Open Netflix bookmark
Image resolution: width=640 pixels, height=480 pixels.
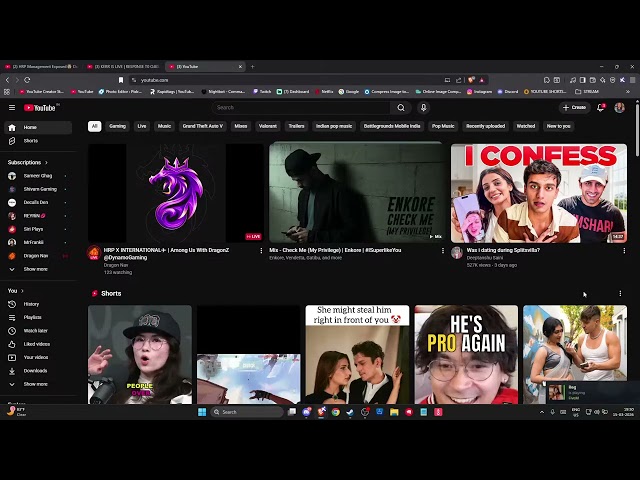pos(325,92)
